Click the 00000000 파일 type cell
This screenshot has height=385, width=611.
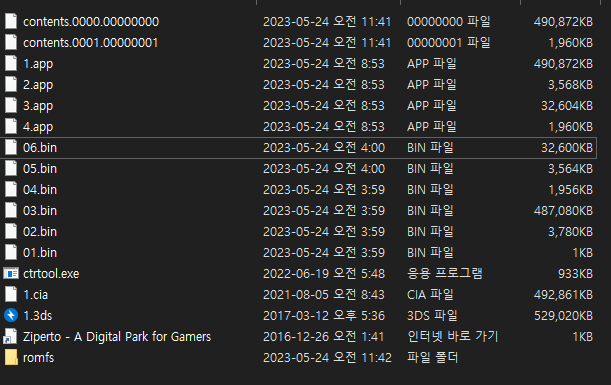(449, 21)
